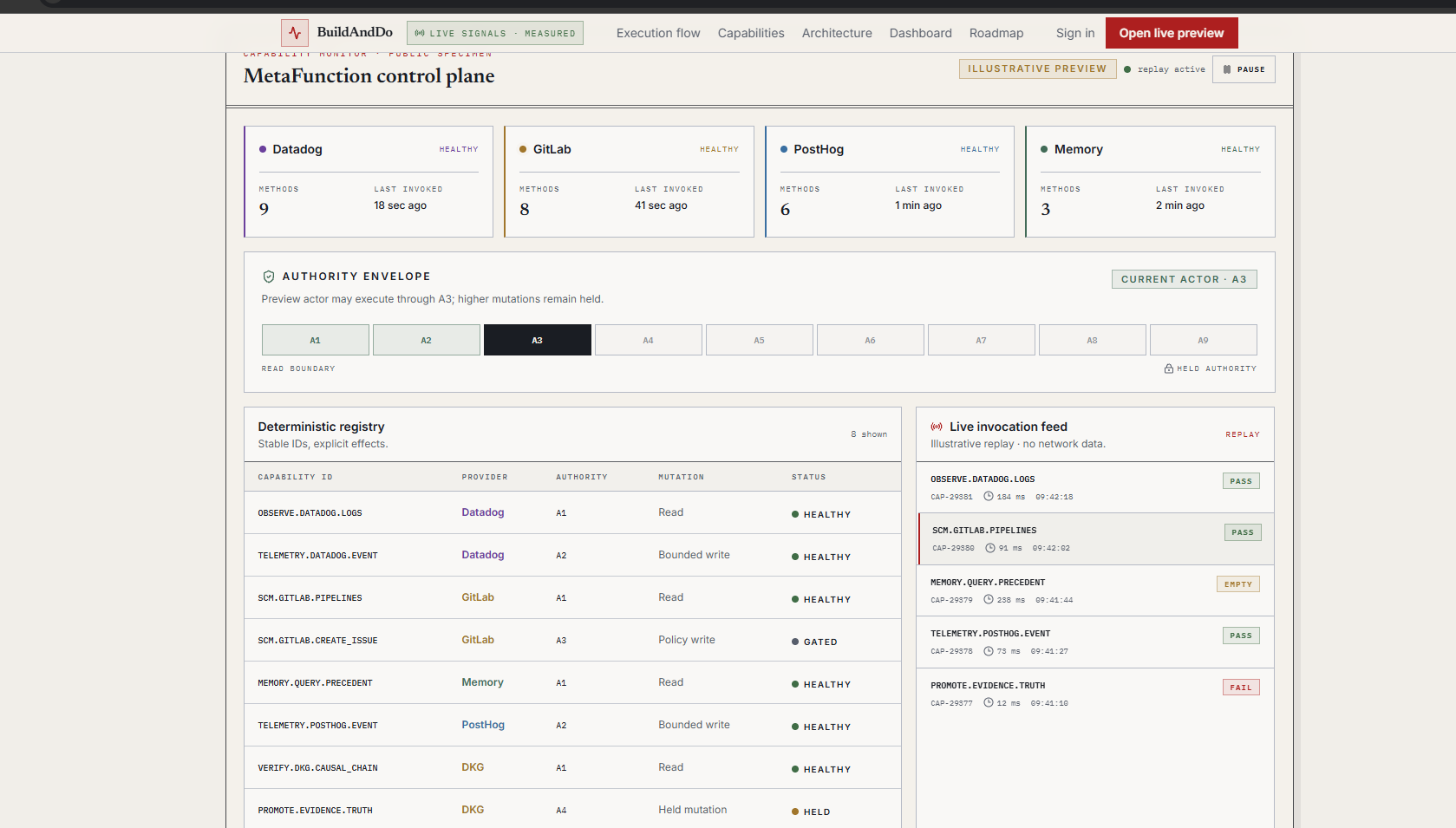Go to the Capabilities section
1456x828 pixels.
click(x=751, y=33)
